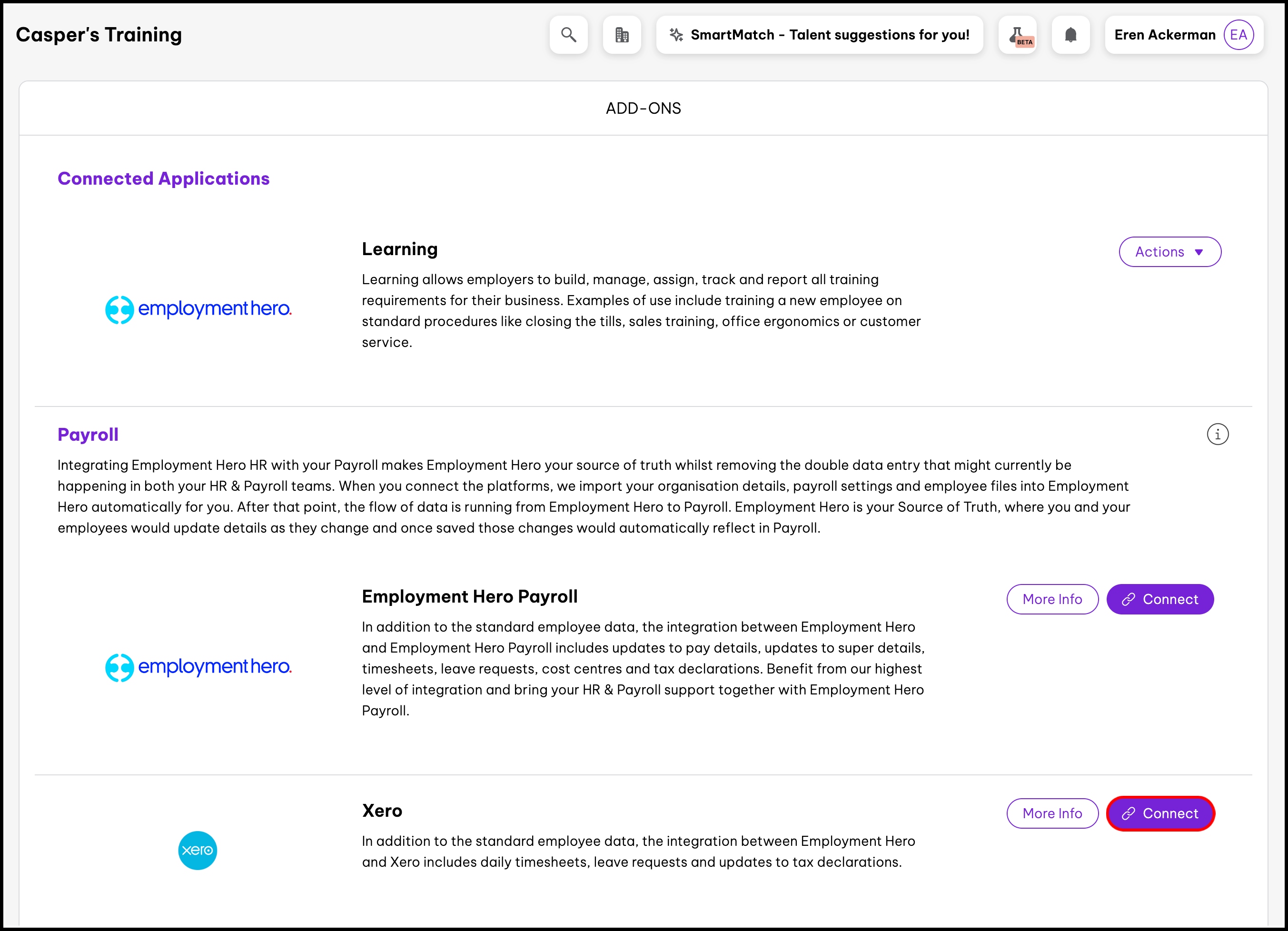Click the Connected Applications heading

point(164,178)
